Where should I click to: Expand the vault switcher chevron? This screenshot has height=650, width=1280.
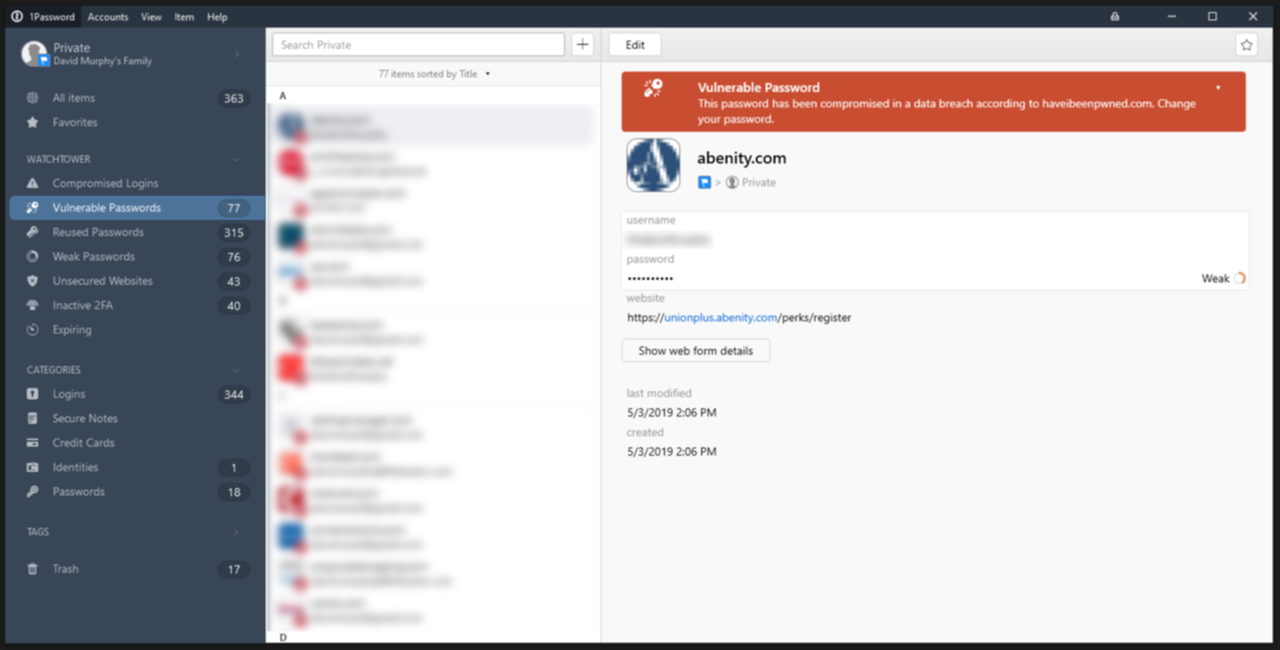[237, 54]
